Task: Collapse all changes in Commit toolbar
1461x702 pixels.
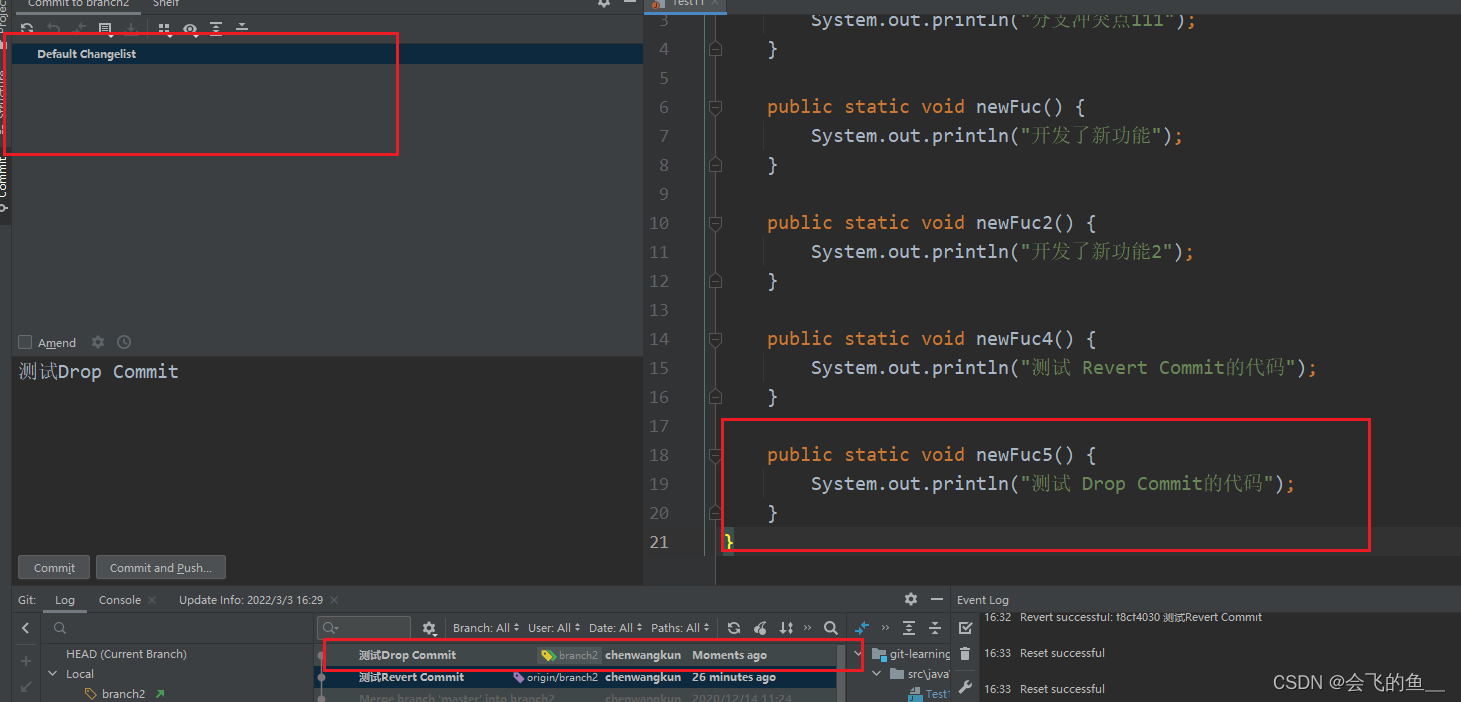Action: [x=241, y=29]
